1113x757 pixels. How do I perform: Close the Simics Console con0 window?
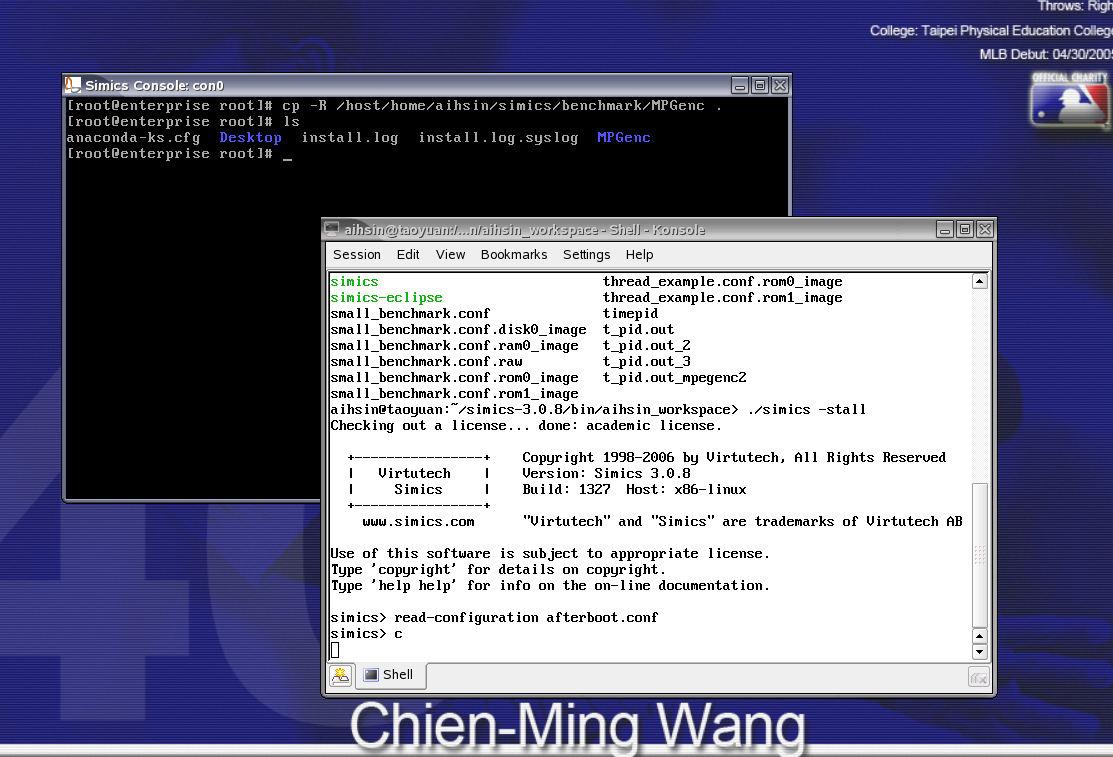pos(780,85)
